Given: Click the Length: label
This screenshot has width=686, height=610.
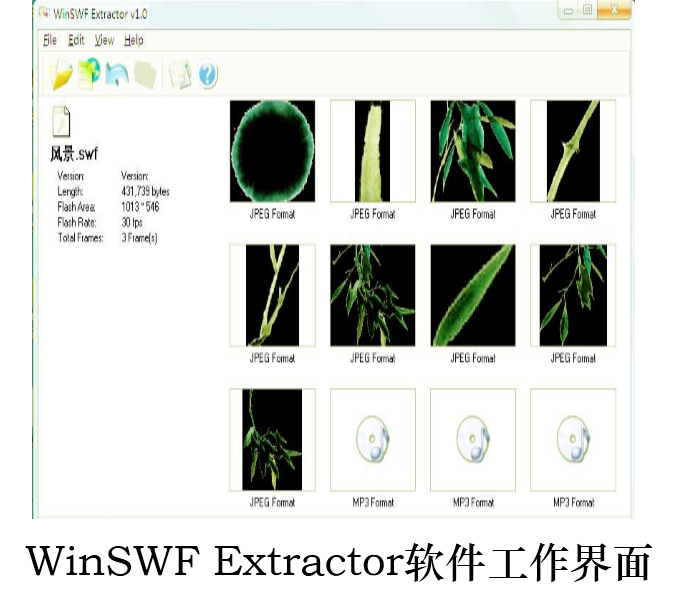Looking at the screenshot, I should 70,191.
